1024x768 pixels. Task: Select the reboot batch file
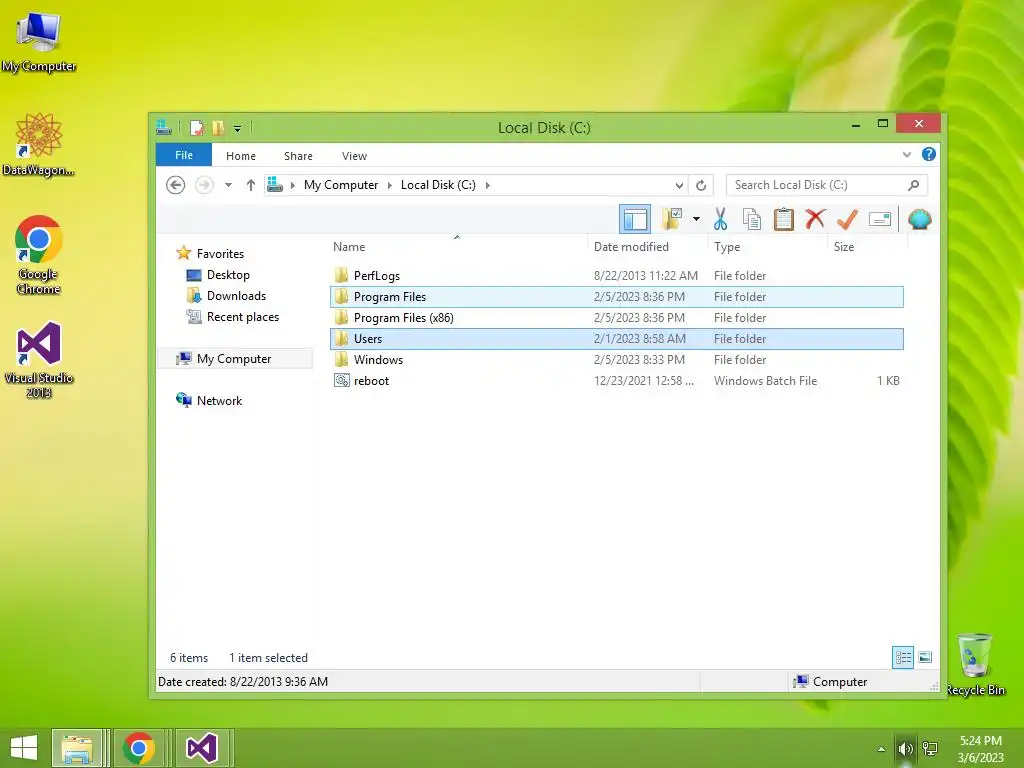tap(616, 380)
